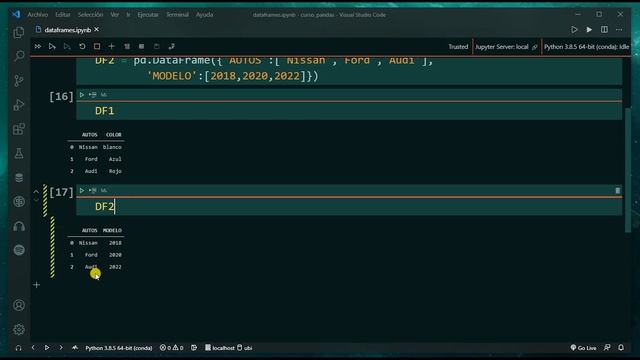The height and width of the screenshot is (360, 640).
Task: Open the Accounts menu icon
Action: click(x=19, y=305)
